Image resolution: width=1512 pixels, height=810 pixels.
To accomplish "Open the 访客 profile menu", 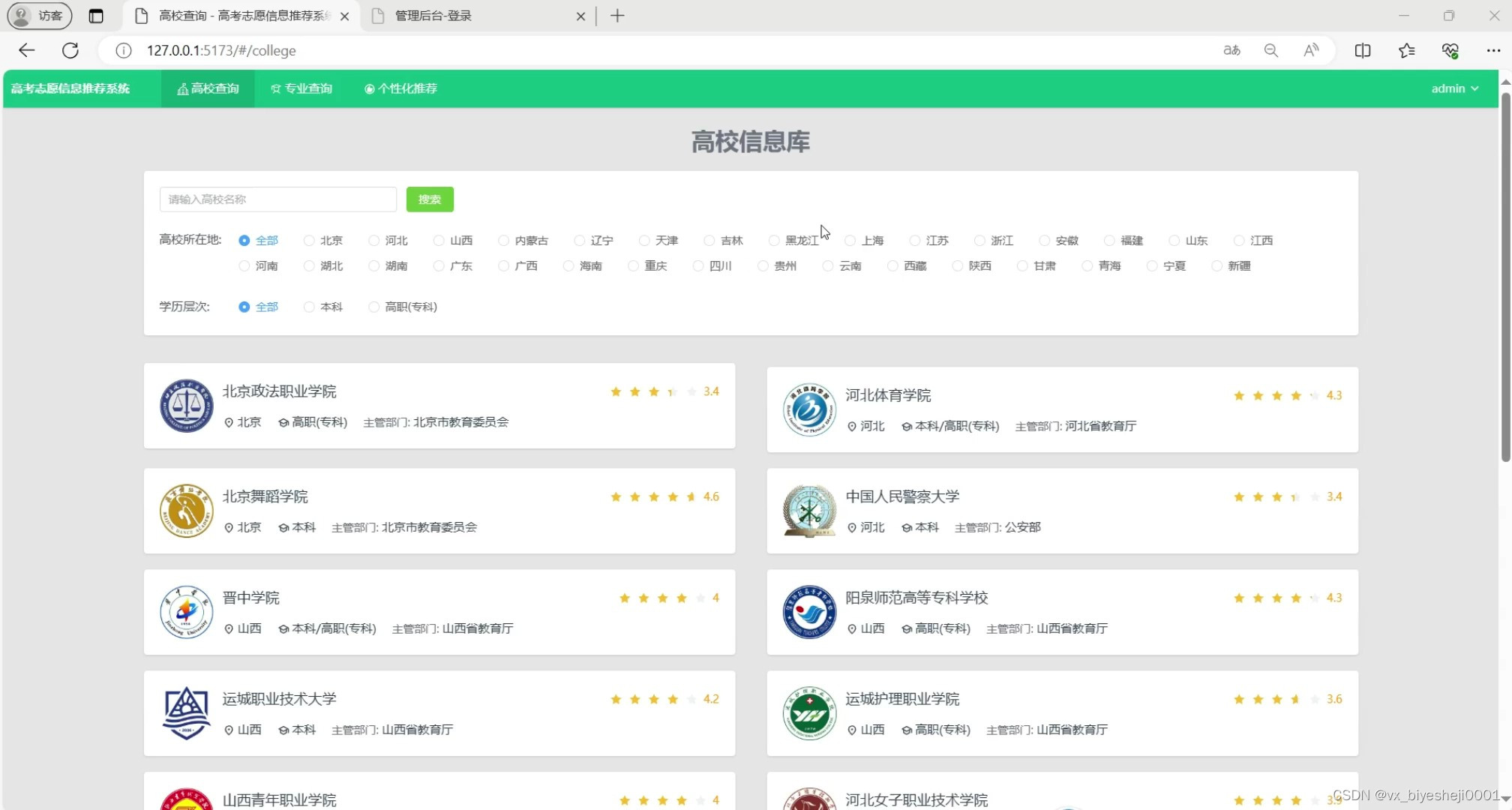I will pyautogui.click(x=40, y=16).
